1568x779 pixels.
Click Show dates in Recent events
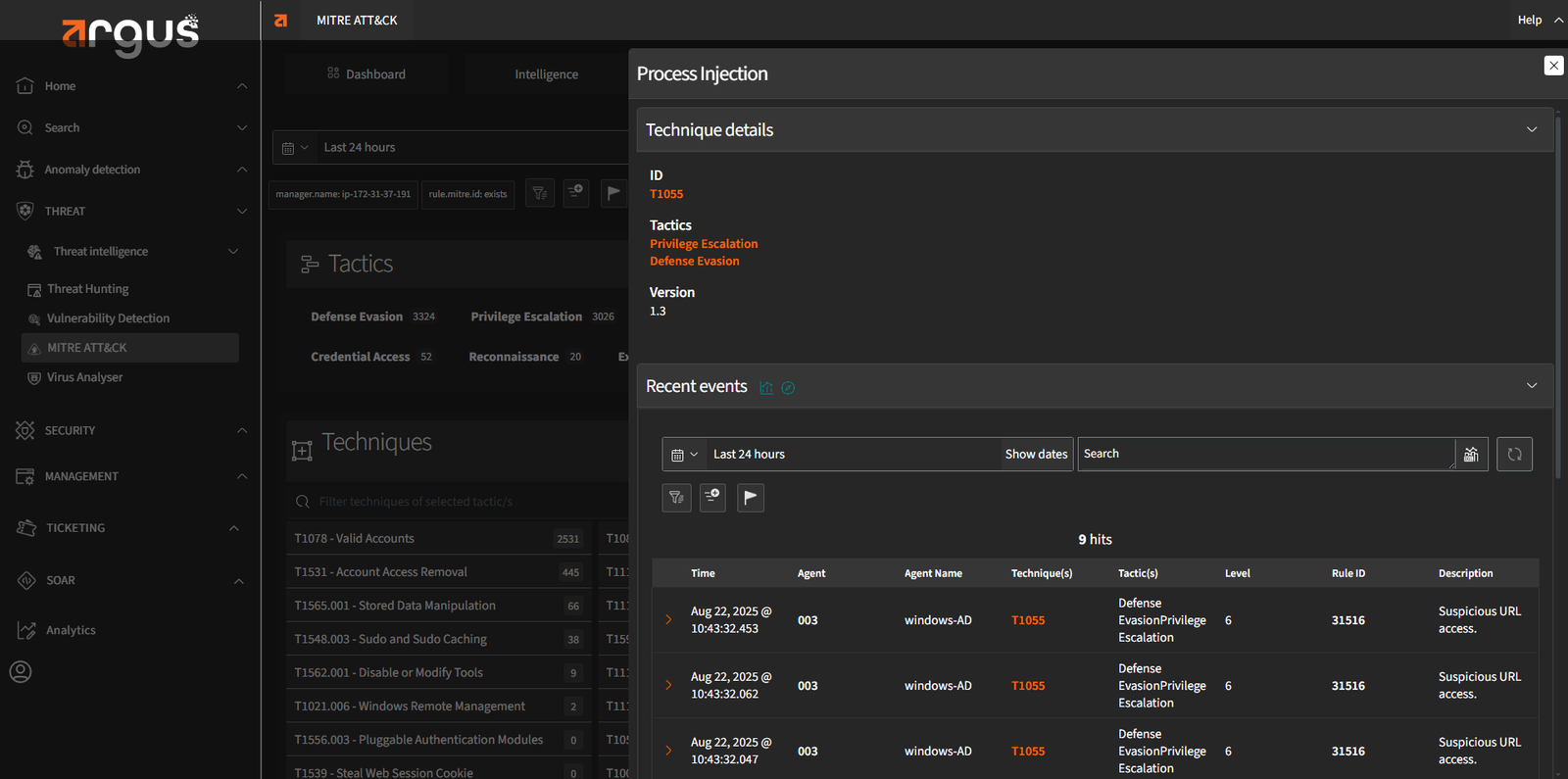pyautogui.click(x=1036, y=454)
